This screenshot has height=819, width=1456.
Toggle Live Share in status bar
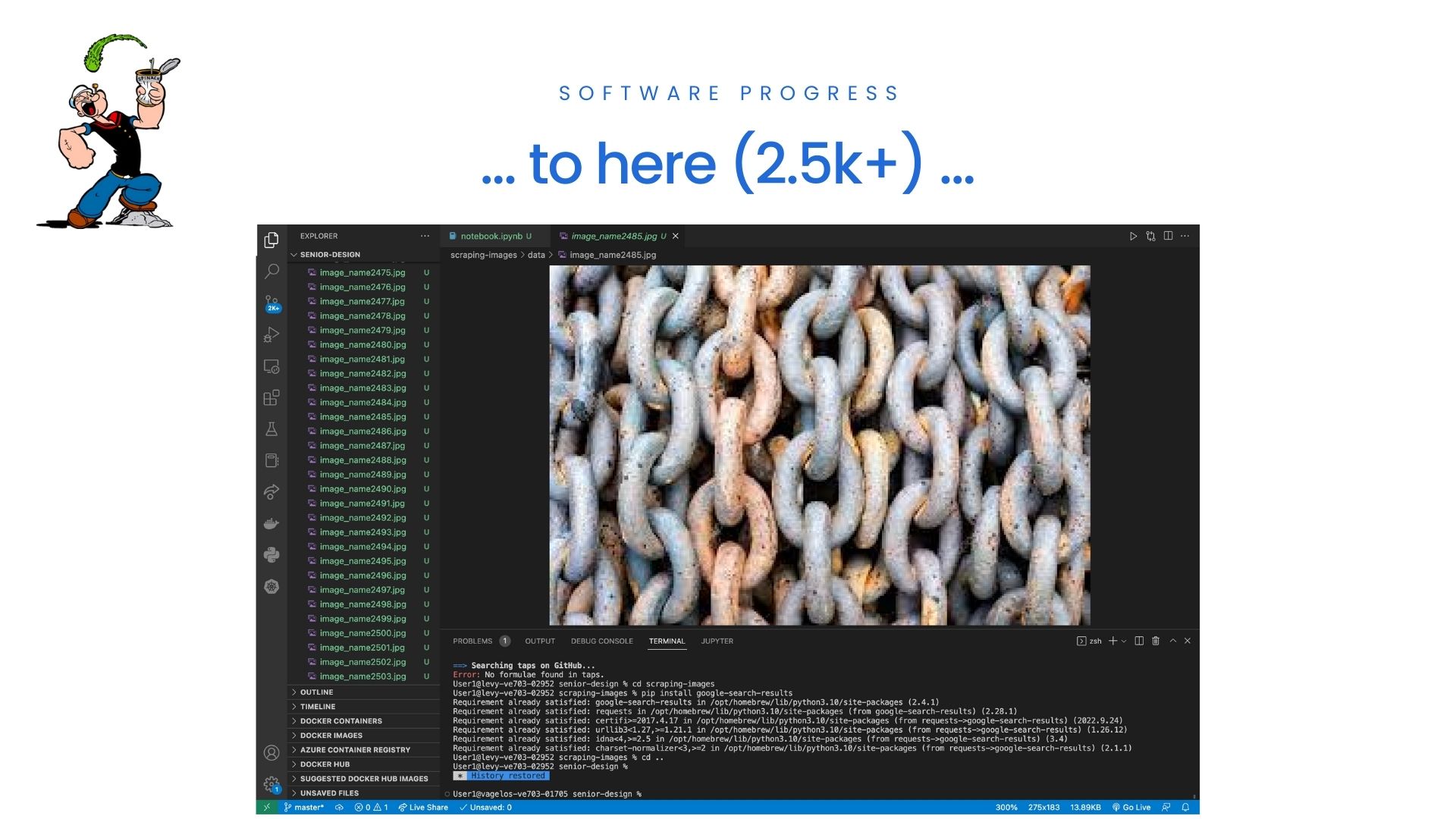(423, 807)
